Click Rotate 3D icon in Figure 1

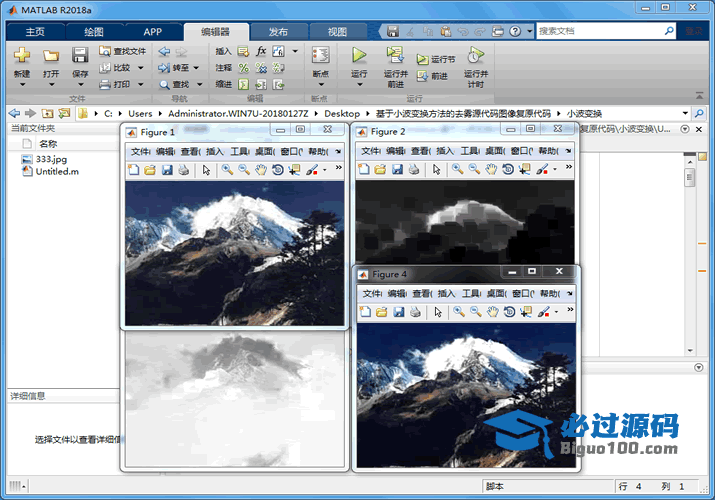tap(277, 170)
